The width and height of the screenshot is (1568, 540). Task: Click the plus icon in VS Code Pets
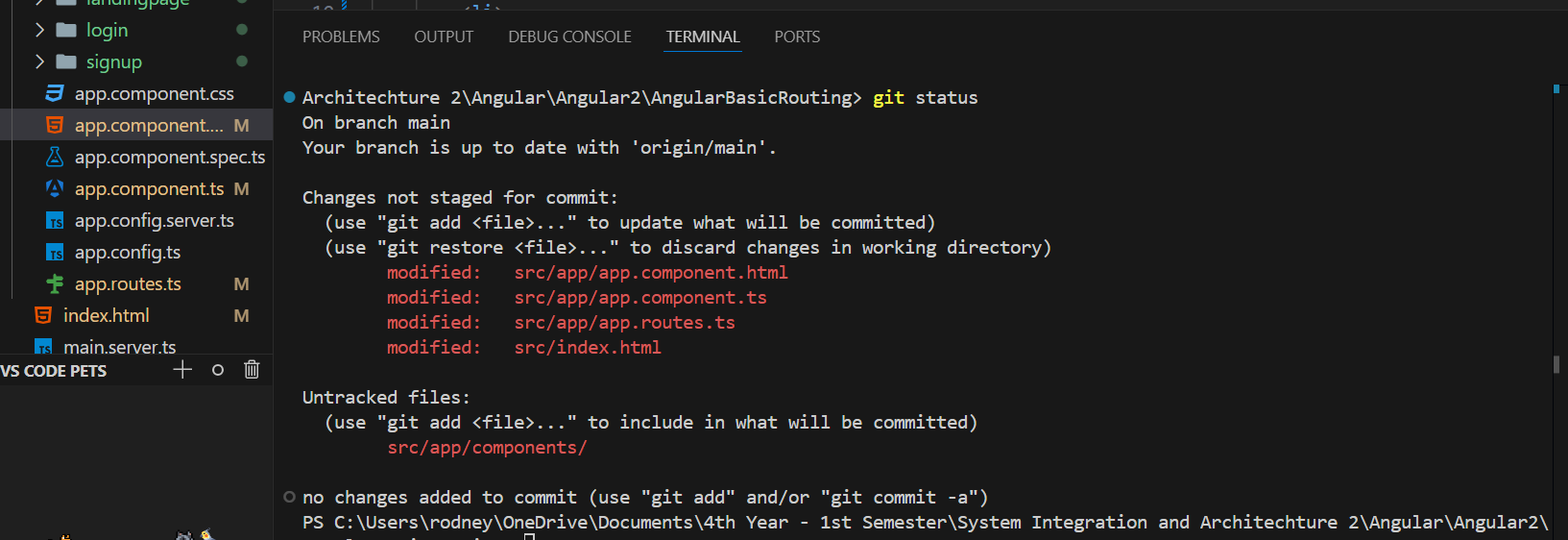pyautogui.click(x=182, y=370)
